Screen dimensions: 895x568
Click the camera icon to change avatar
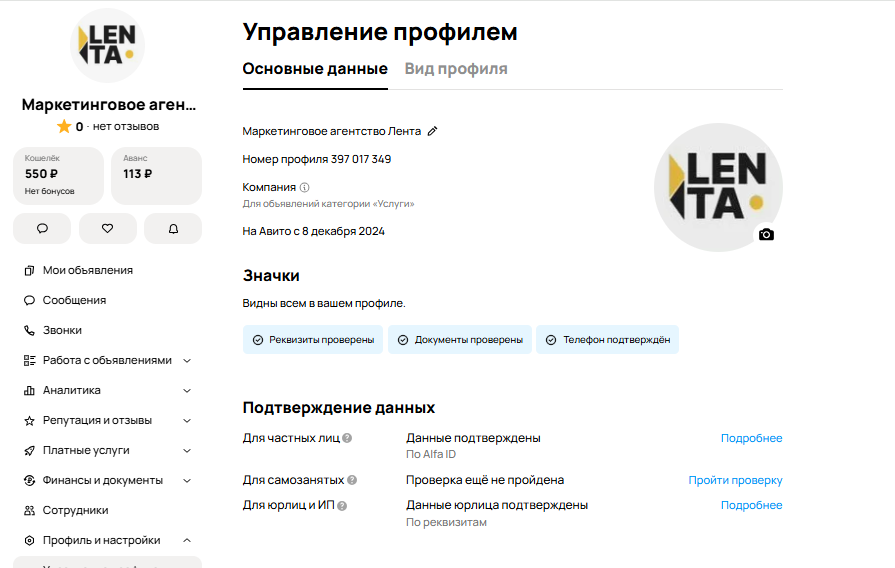pyautogui.click(x=766, y=234)
